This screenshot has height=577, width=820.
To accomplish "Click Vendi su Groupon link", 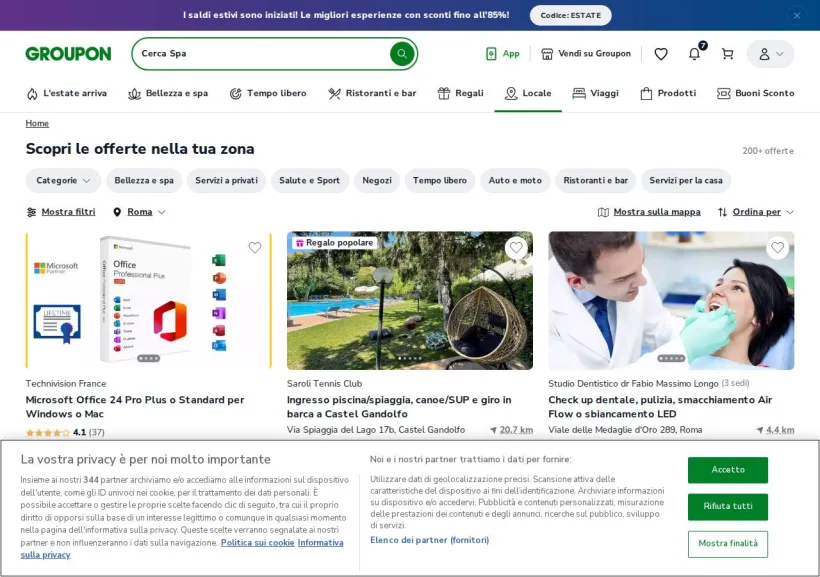I will [x=586, y=53].
